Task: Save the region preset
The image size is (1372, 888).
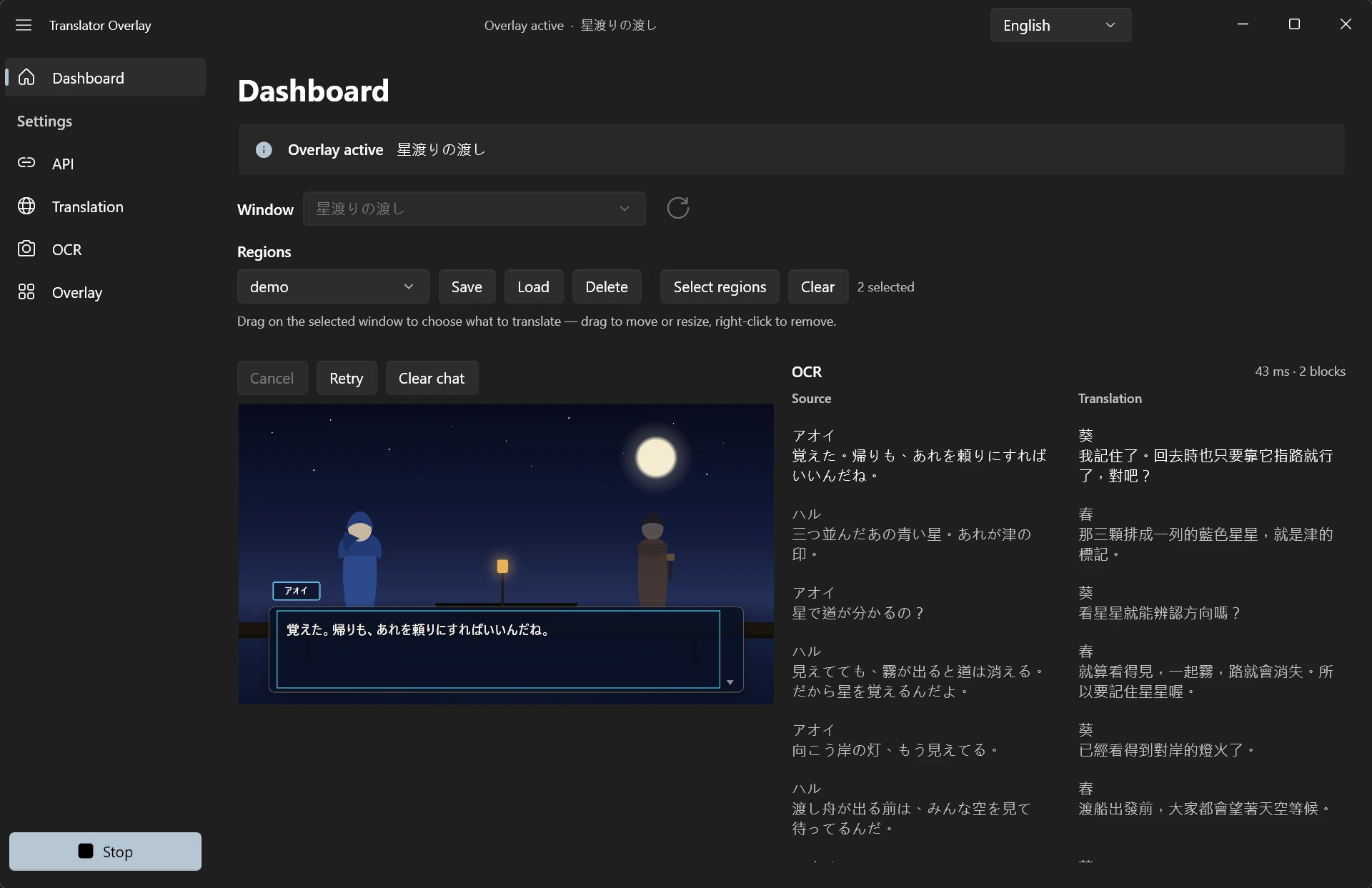Action: coord(467,286)
